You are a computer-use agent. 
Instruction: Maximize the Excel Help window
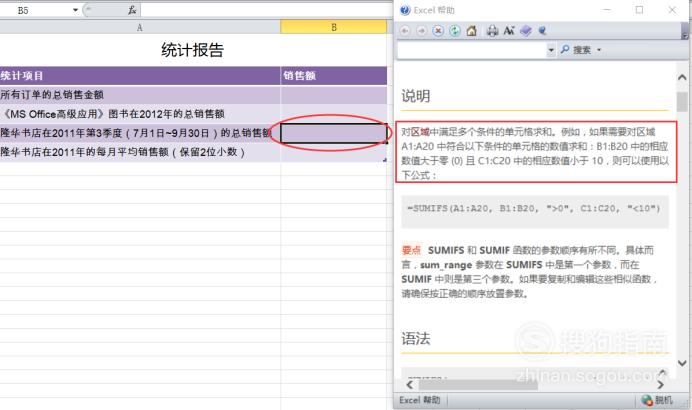click(639, 10)
